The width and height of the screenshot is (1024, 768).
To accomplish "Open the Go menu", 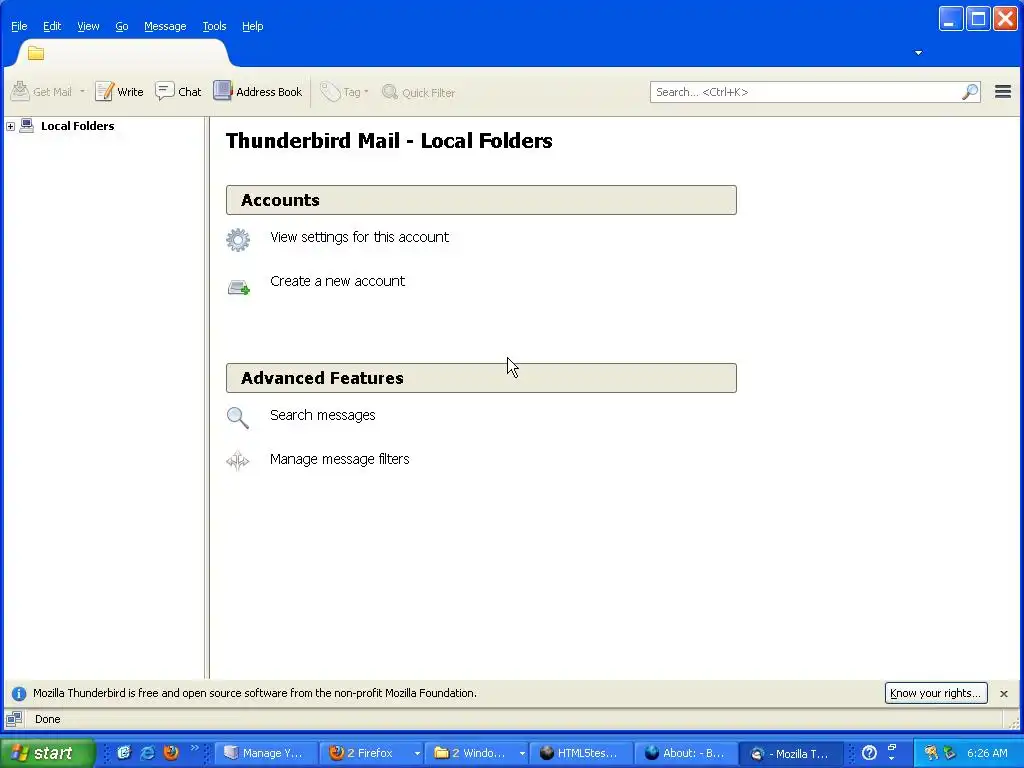I will (121, 26).
